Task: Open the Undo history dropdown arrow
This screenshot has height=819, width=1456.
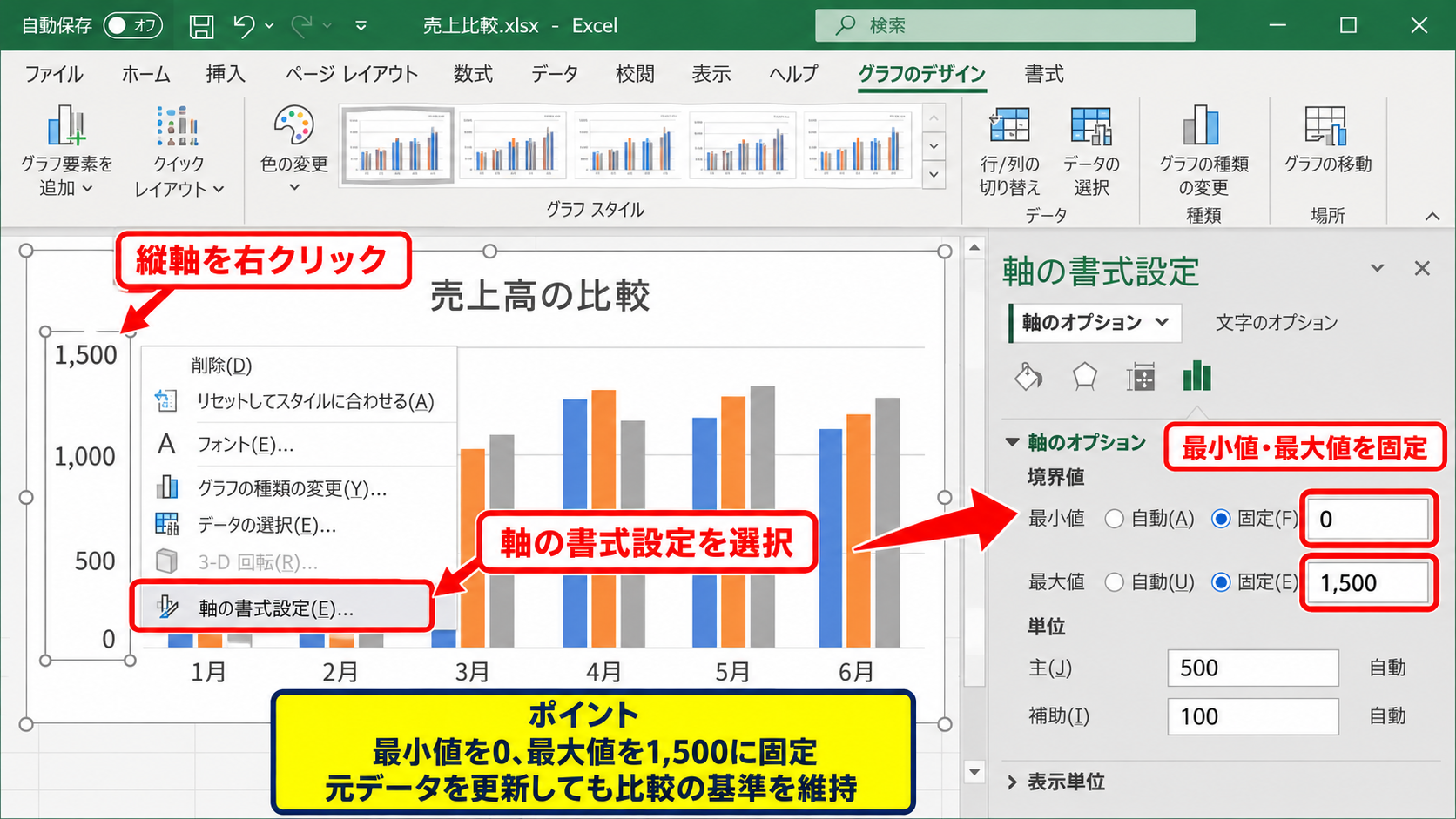Action: (268, 26)
